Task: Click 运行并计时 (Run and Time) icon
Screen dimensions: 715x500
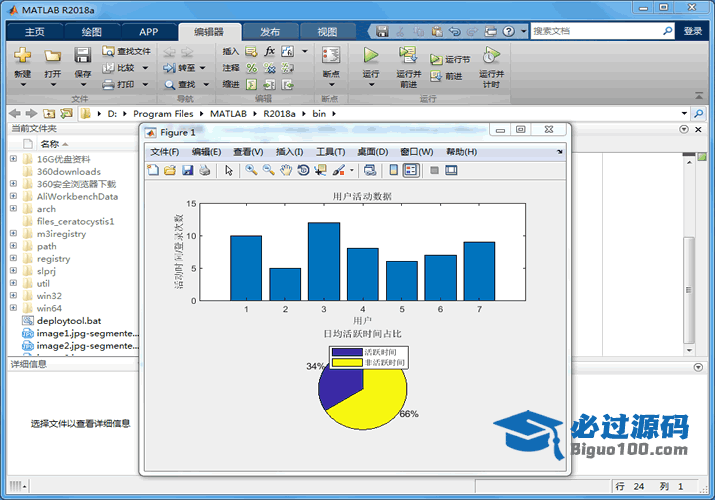Action: [491, 55]
